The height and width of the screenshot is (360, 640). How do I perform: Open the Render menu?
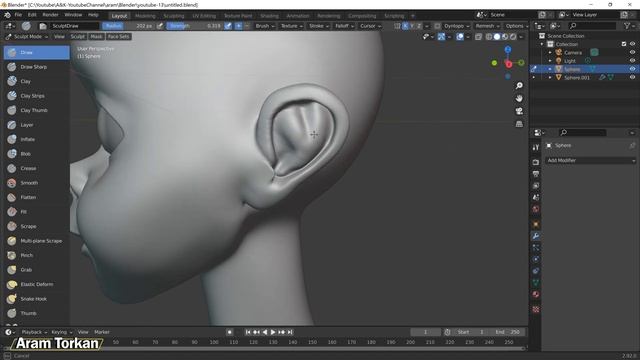pyautogui.click(x=50, y=15)
